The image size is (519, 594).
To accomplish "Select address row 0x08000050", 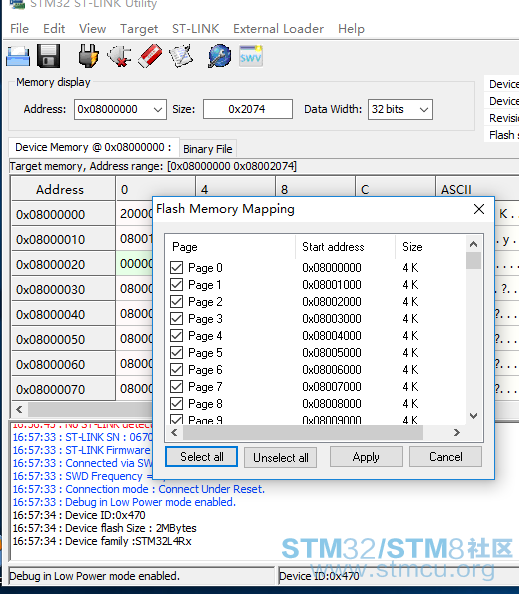I will click(x=63, y=339).
